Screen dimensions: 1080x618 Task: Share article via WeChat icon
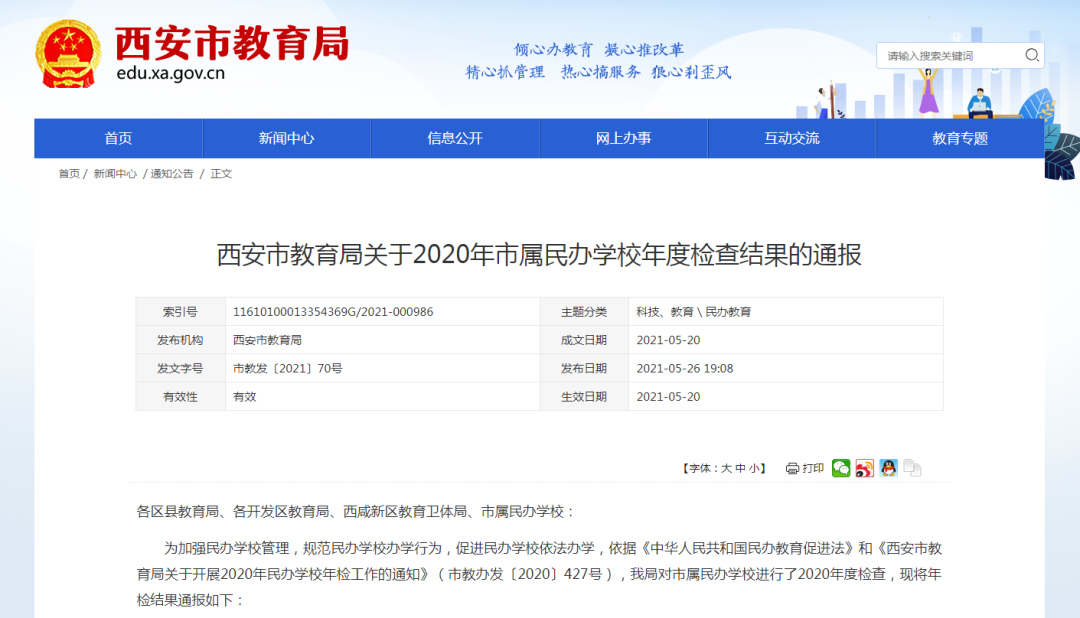841,468
